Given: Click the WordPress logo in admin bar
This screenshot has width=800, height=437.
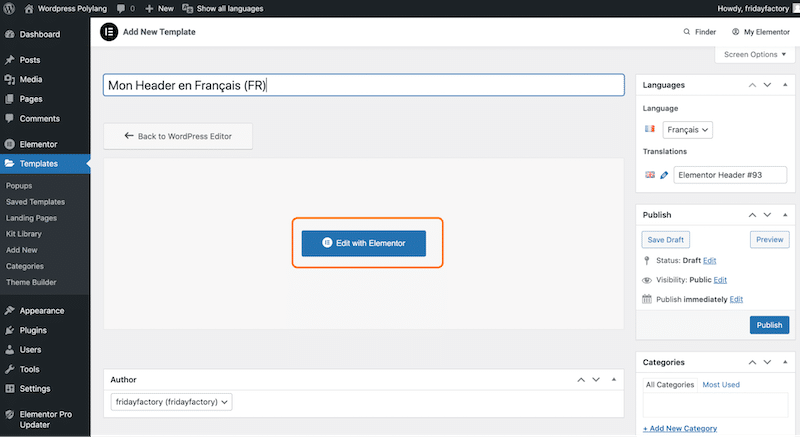Looking at the screenshot, I should click(9, 8).
